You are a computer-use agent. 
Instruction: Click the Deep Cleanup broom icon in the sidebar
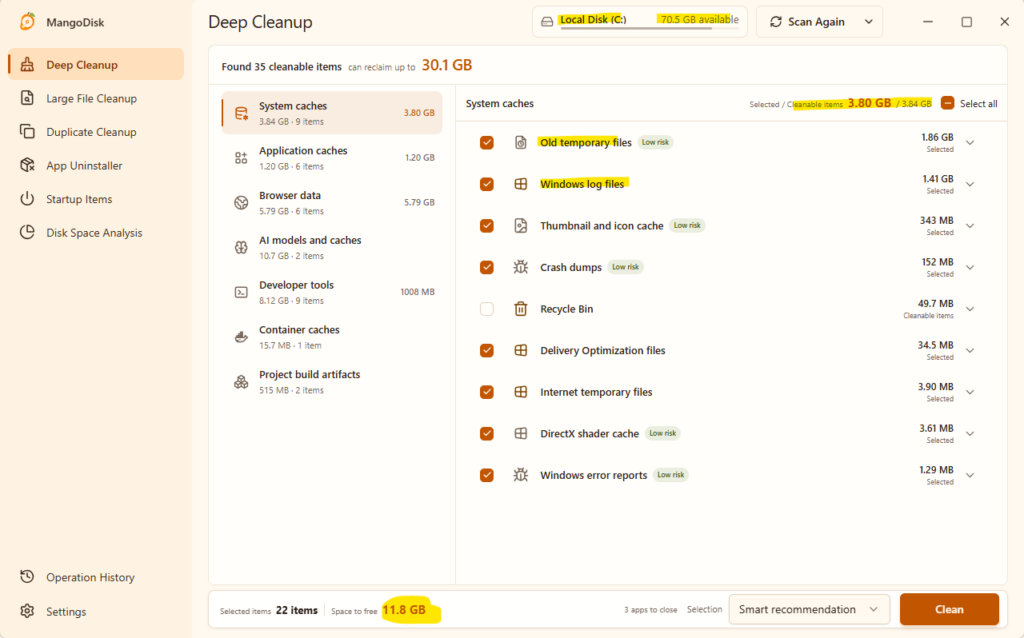point(27,65)
